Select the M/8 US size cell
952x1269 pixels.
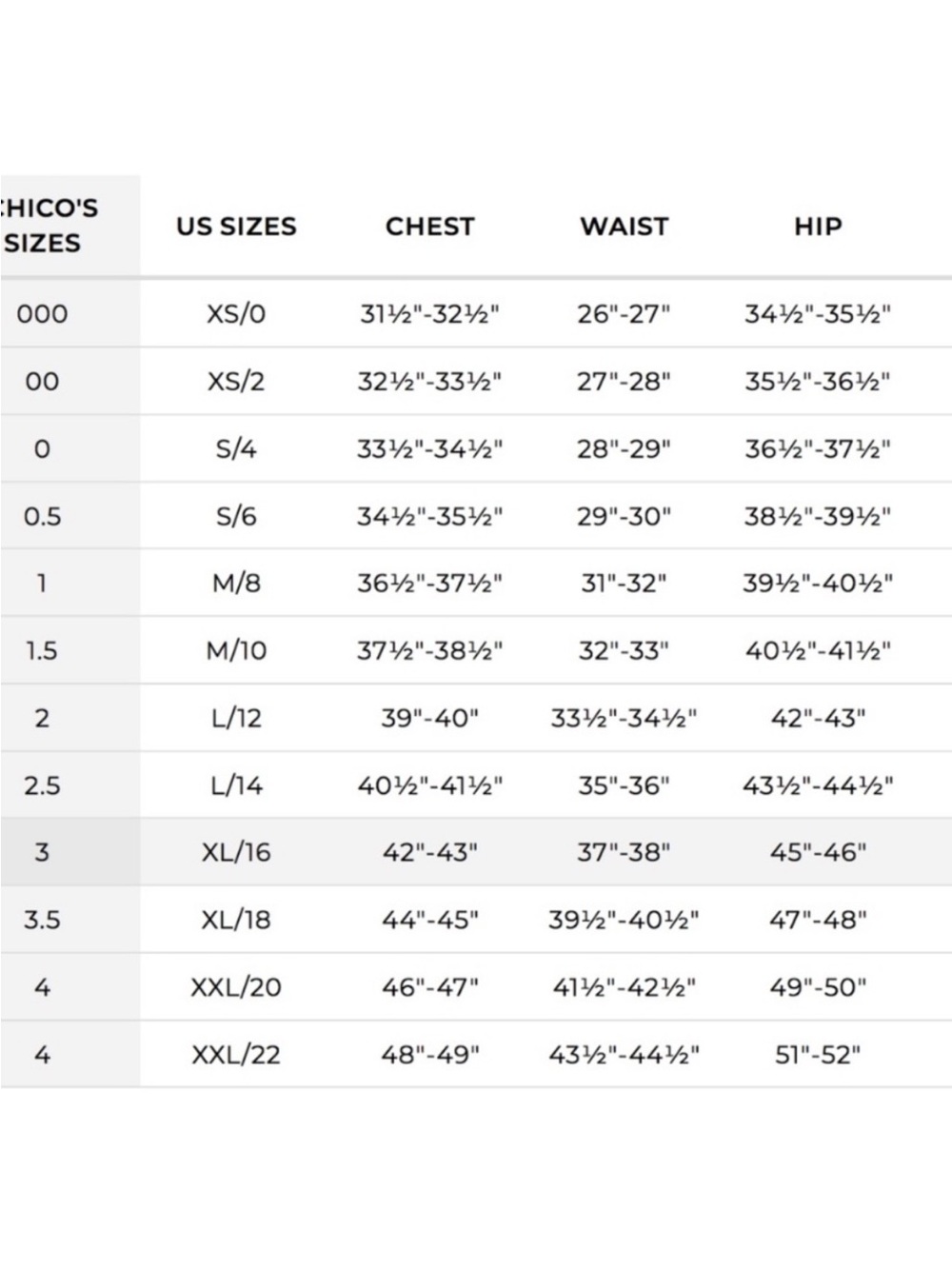point(236,583)
